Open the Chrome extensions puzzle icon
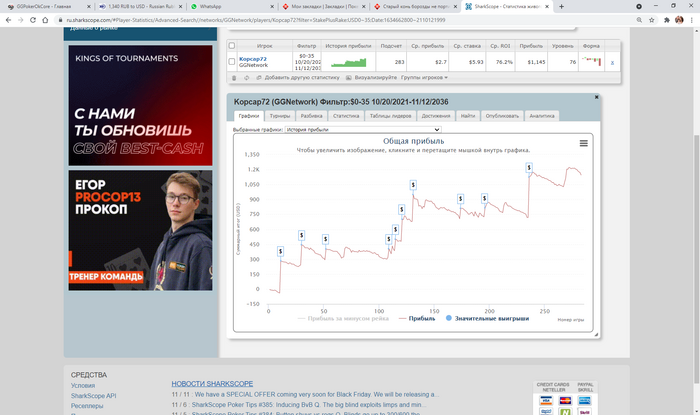700x415 pixels. coord(667,20)
